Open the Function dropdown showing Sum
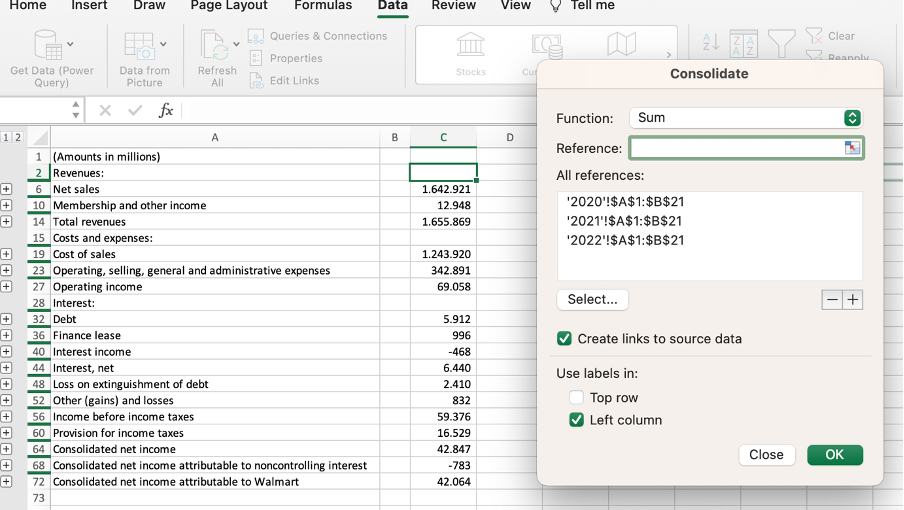The height and width of the screenshot is (510, 904). pyautogui.click(x=745, y=118)
